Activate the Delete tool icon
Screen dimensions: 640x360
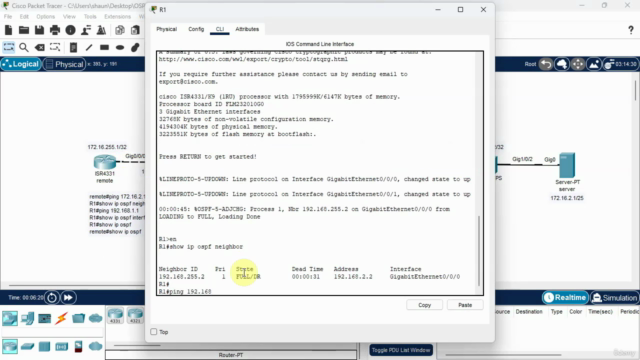point(40,47)
